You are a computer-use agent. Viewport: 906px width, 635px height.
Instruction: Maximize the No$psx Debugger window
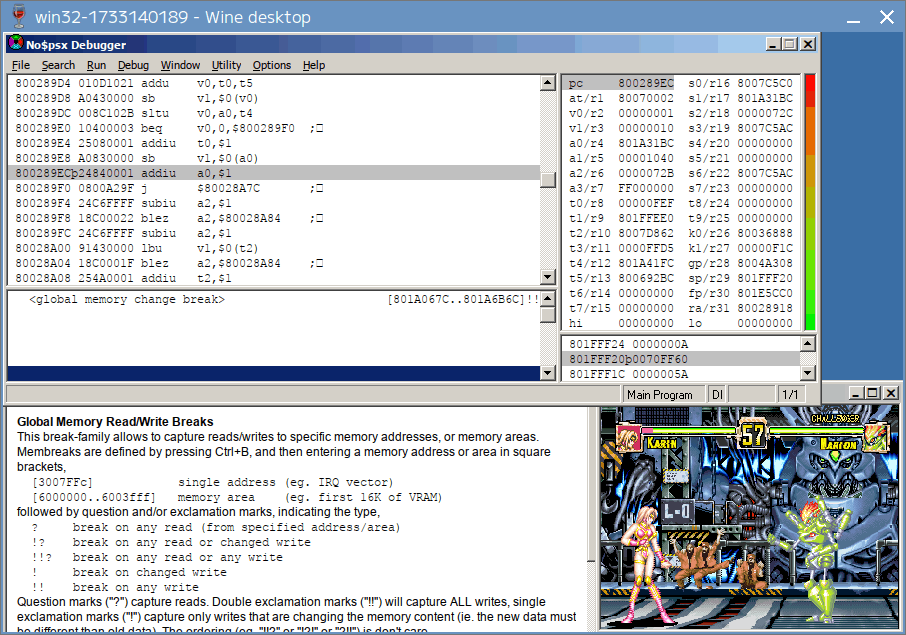coord(790,44)
